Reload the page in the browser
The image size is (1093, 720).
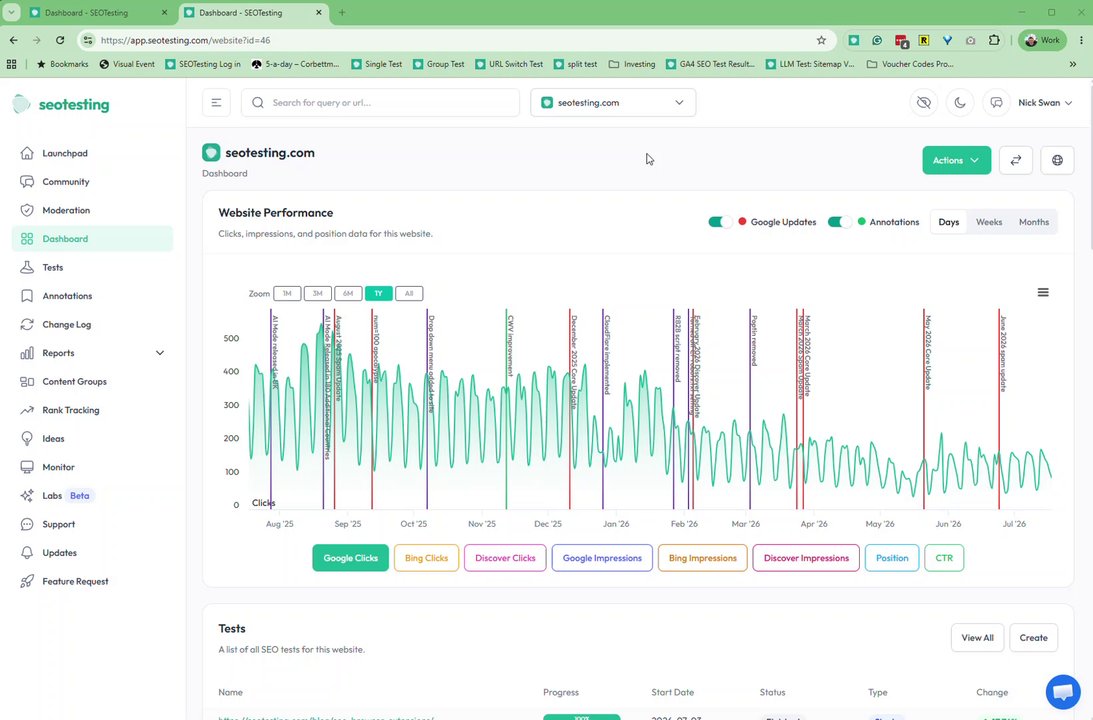point(60,40)
